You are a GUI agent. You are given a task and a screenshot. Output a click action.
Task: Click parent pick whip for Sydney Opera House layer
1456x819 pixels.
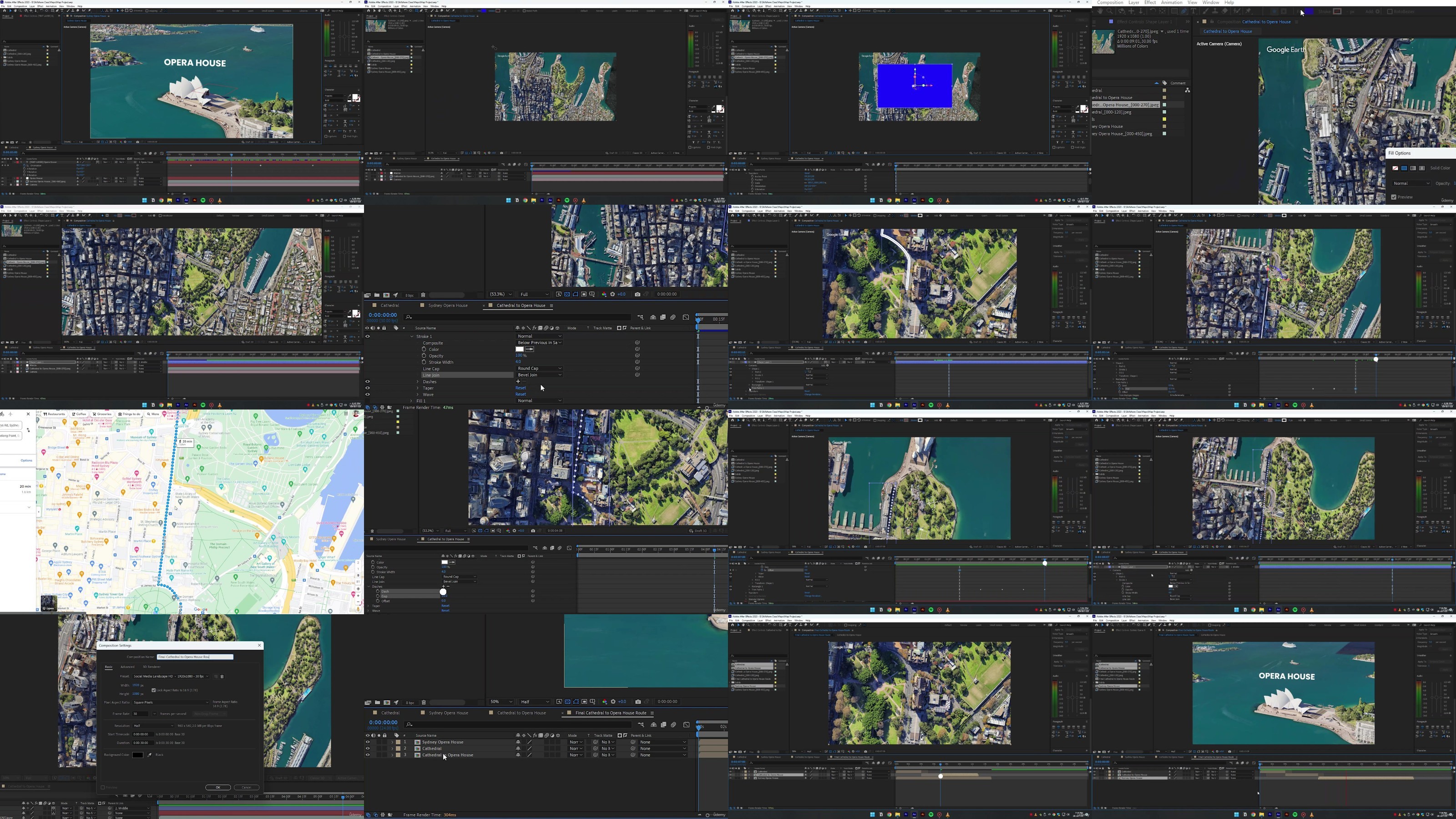click(x=633, y=742)
